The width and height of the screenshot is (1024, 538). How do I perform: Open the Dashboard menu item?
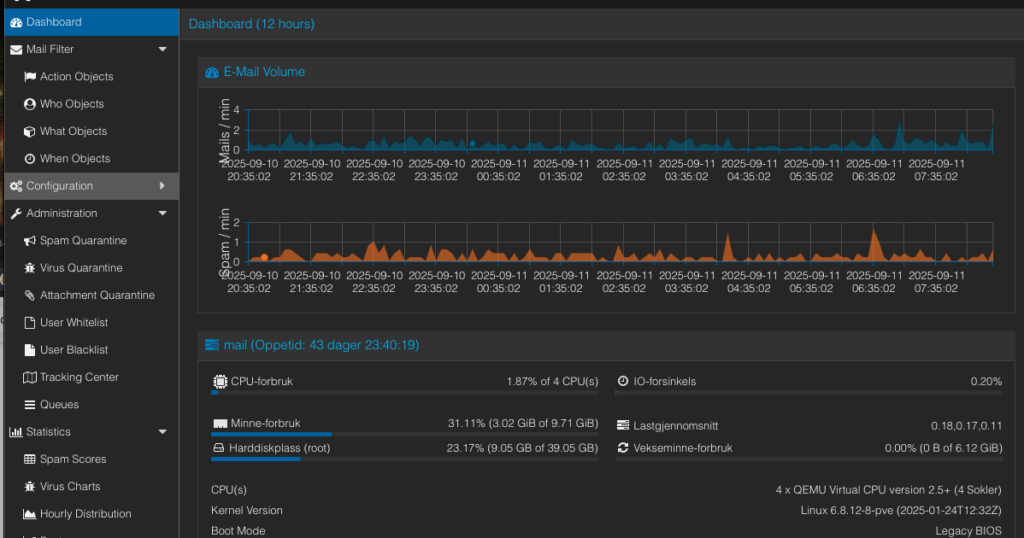54,22
